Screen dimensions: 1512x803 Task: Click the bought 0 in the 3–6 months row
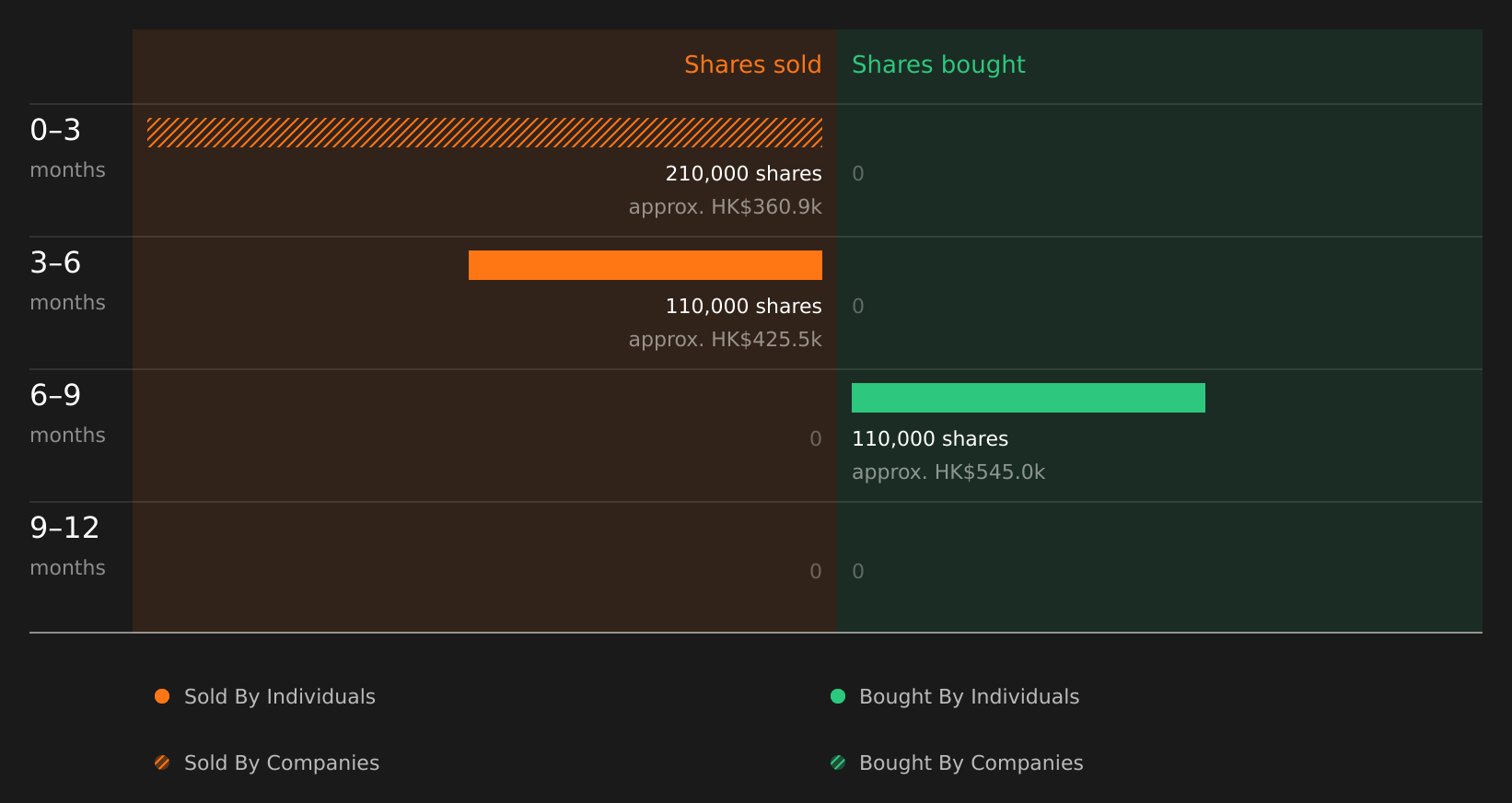(858, 306)
